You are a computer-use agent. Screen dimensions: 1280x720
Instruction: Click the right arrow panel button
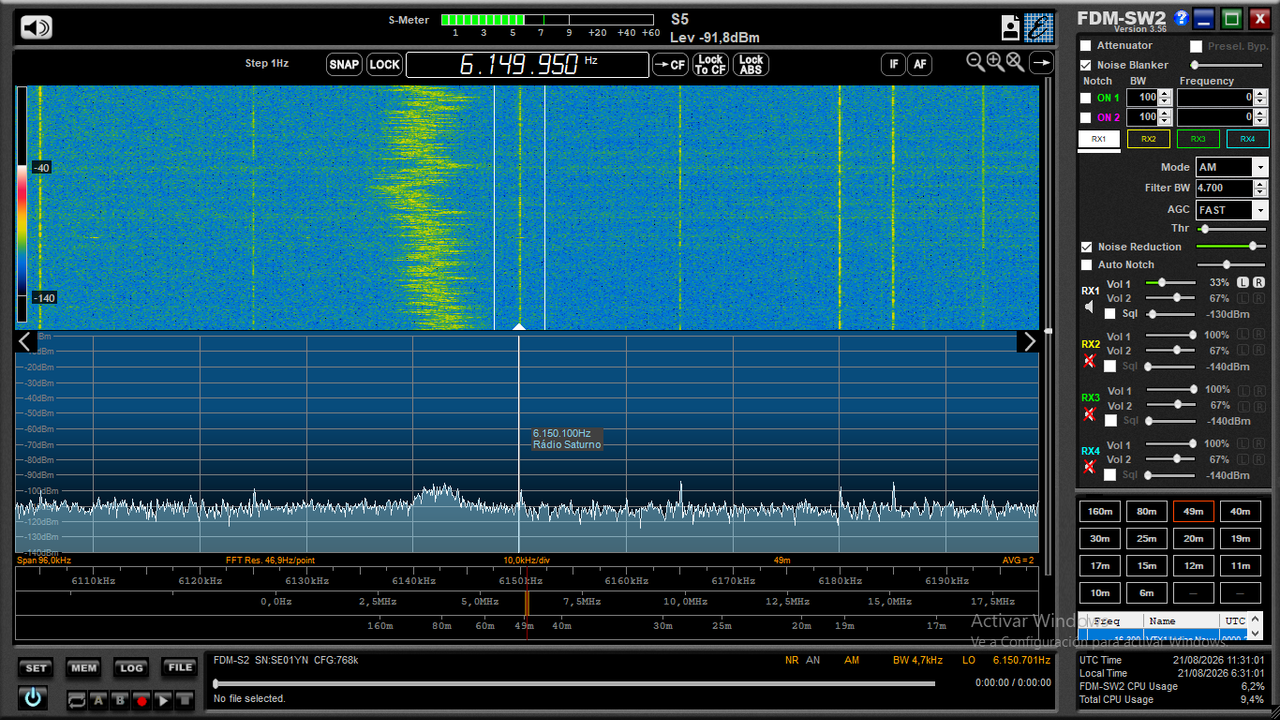point(1041,63)
